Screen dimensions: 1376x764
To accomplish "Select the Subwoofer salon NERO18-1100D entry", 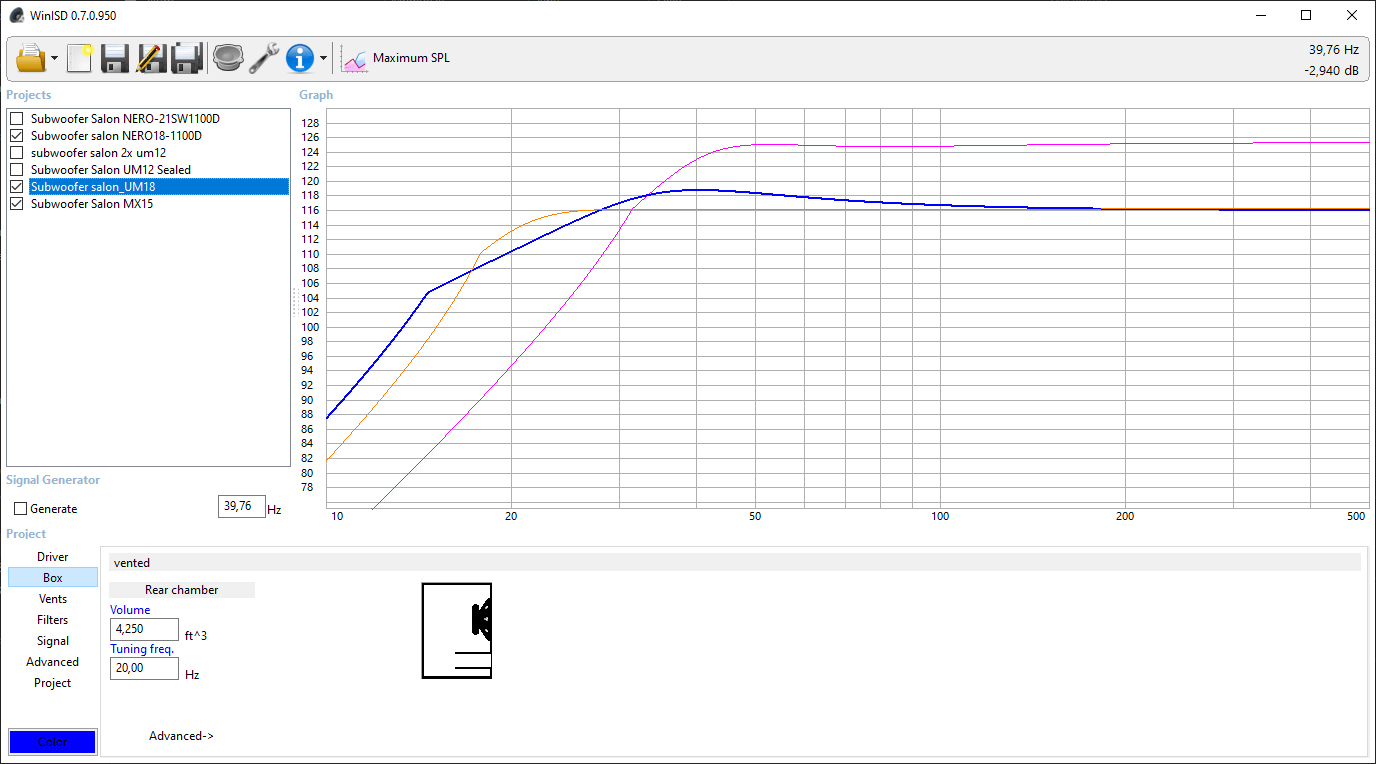I will point(116,136).
